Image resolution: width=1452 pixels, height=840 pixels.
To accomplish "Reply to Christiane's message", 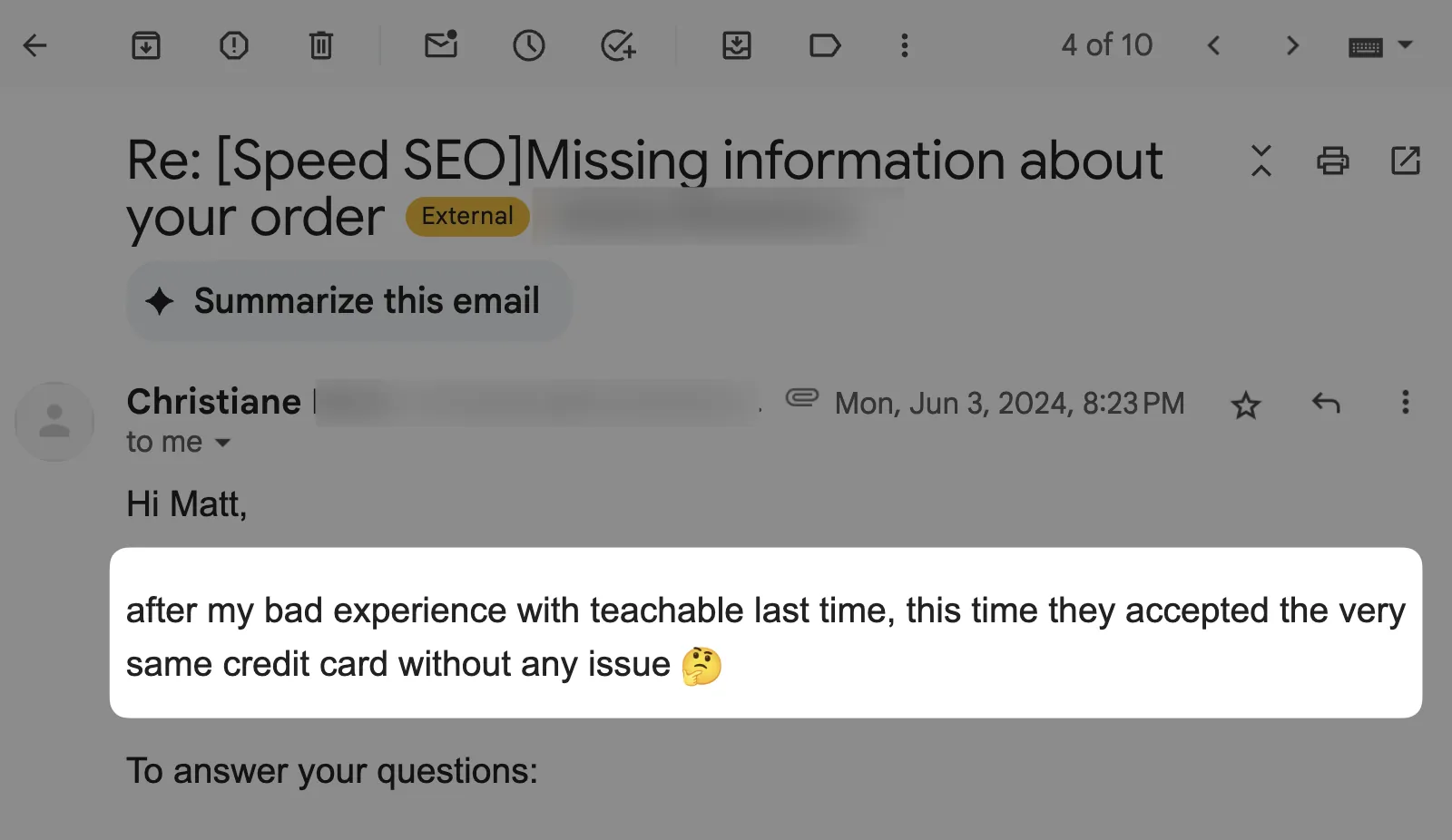I will (1326, 403).
